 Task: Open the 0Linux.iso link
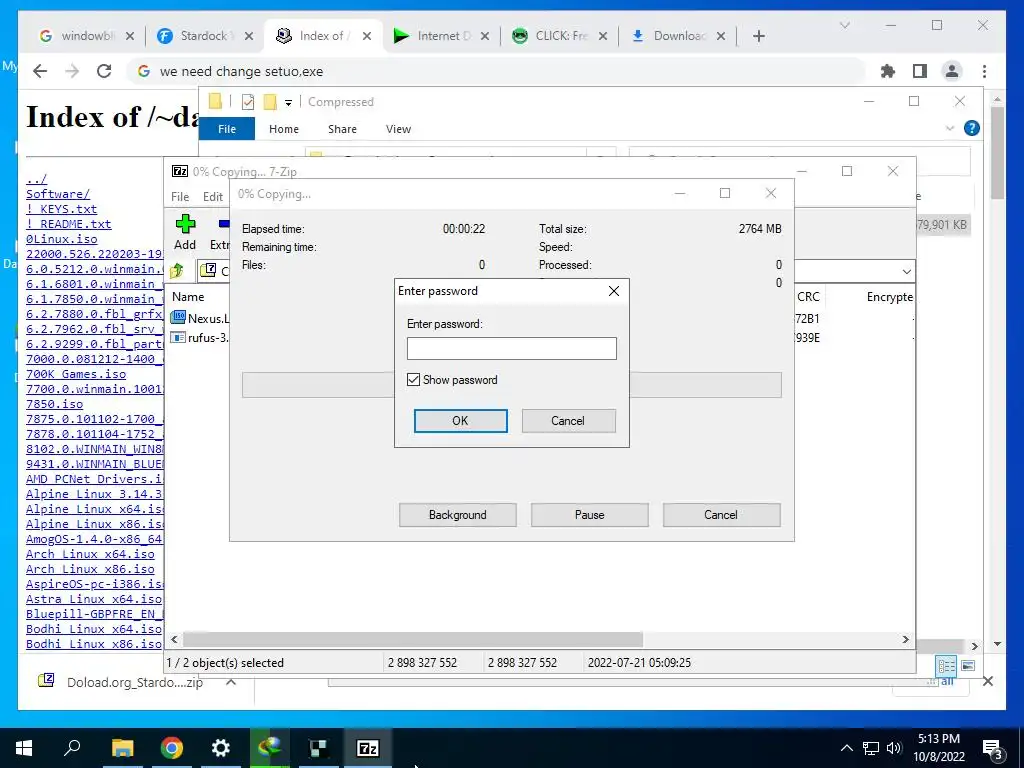click(x=61, y=239)
